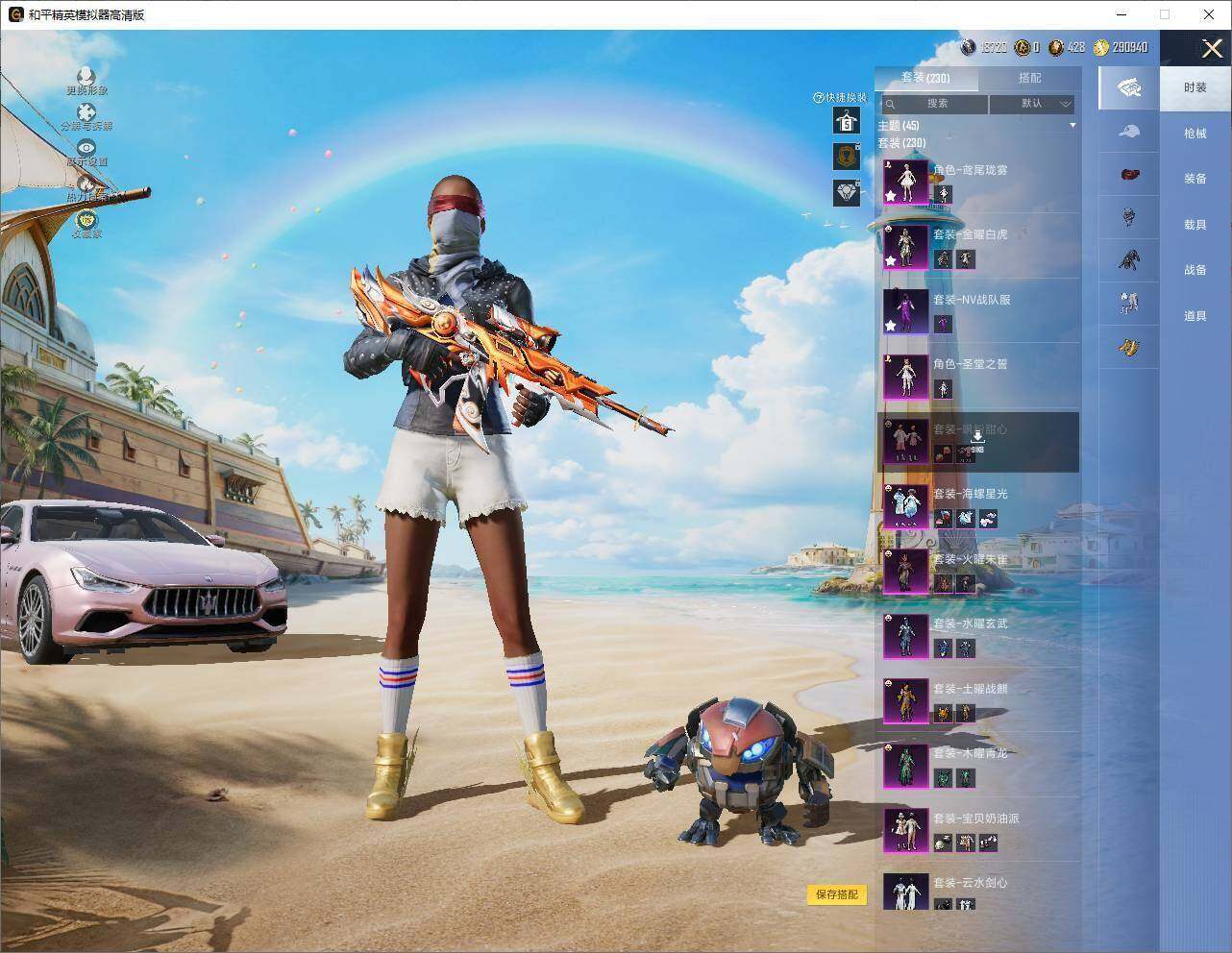Select the cap headwear category icon
The image size is (1232, 953).
[x=1129, y=132]
